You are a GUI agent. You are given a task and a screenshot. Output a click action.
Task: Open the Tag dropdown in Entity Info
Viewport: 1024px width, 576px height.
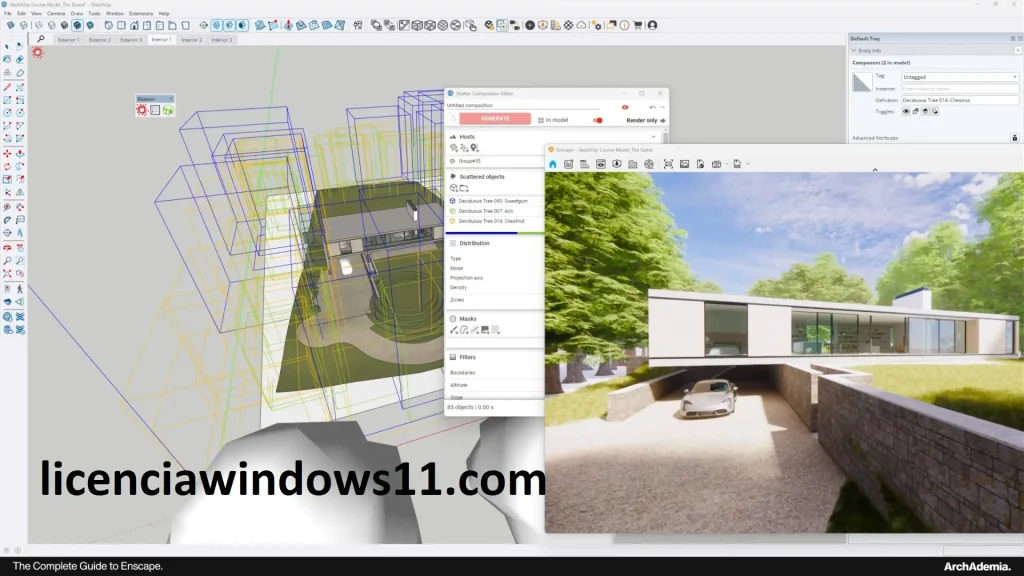[x=959, y=77]
